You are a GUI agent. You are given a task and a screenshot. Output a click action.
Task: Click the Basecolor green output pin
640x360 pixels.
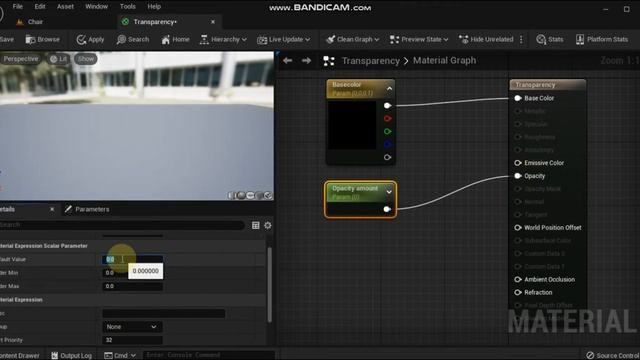387,131
